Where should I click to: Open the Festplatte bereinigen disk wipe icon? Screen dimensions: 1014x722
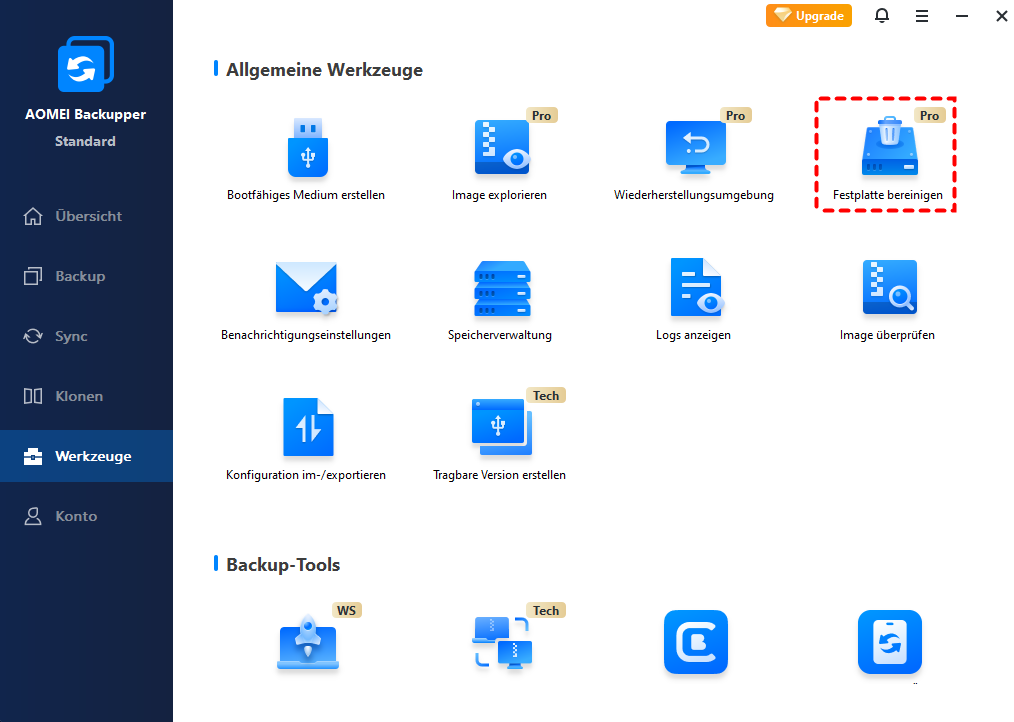click(890, 146)
